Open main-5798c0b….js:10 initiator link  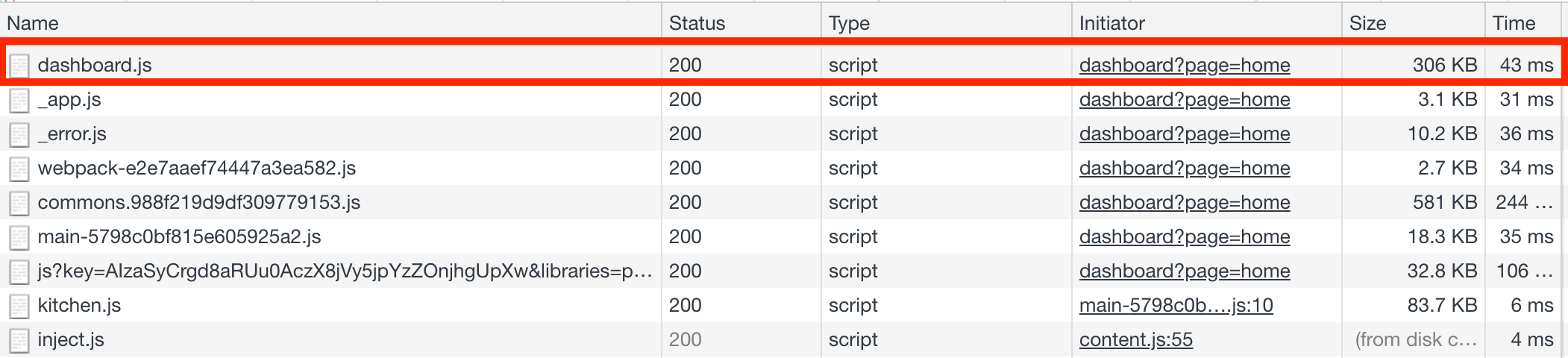point(1176,305)
